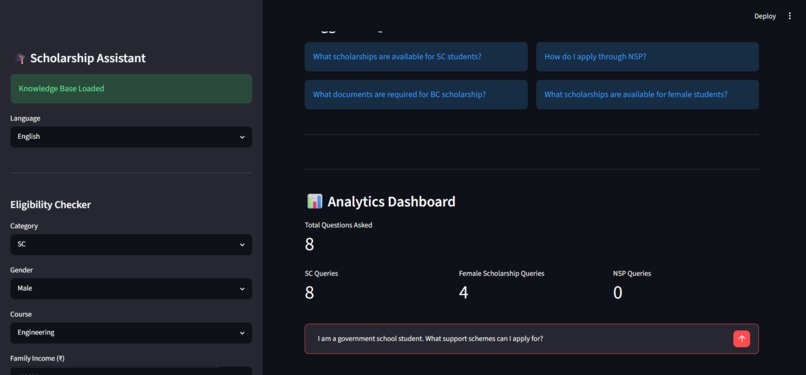The width and height of the screenshot is (806, 375).
Task: Click the SC Queries metric value
Action: (x=309, y=293)
